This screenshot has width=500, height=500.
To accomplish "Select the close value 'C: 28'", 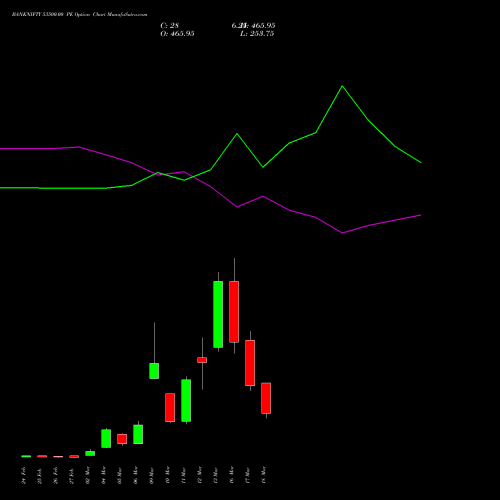I will click(170, 26).
